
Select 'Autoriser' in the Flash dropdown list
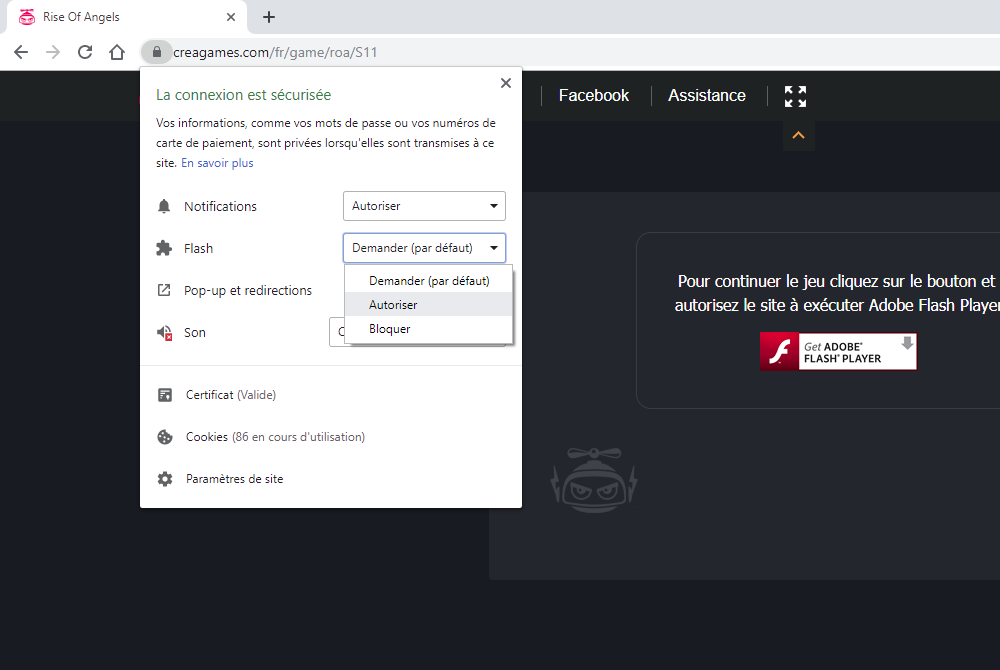coord(393,305)
